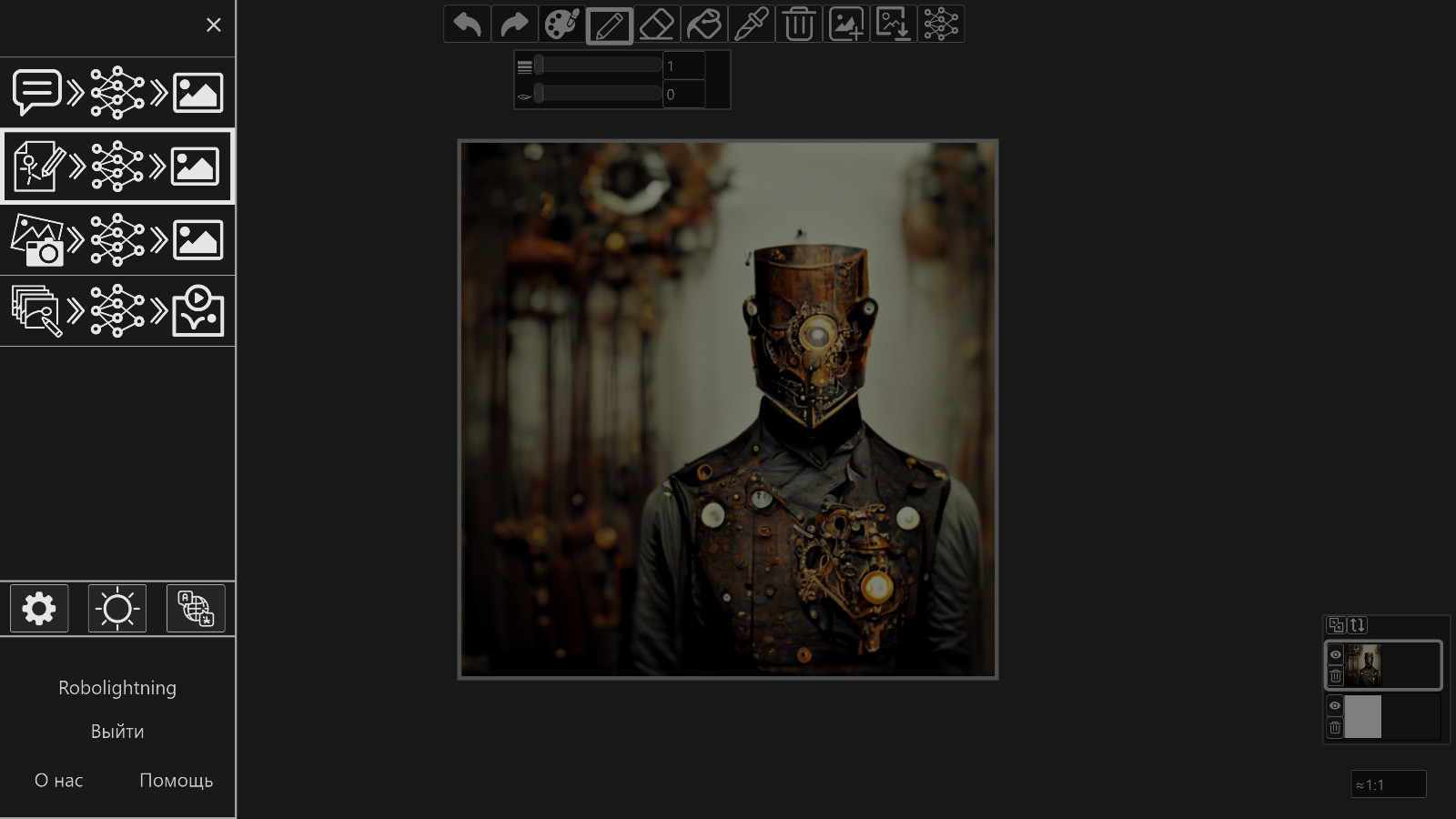Choose the images-to-video mode
This screenshot has height=819, width=1456.
coord(117,311)
